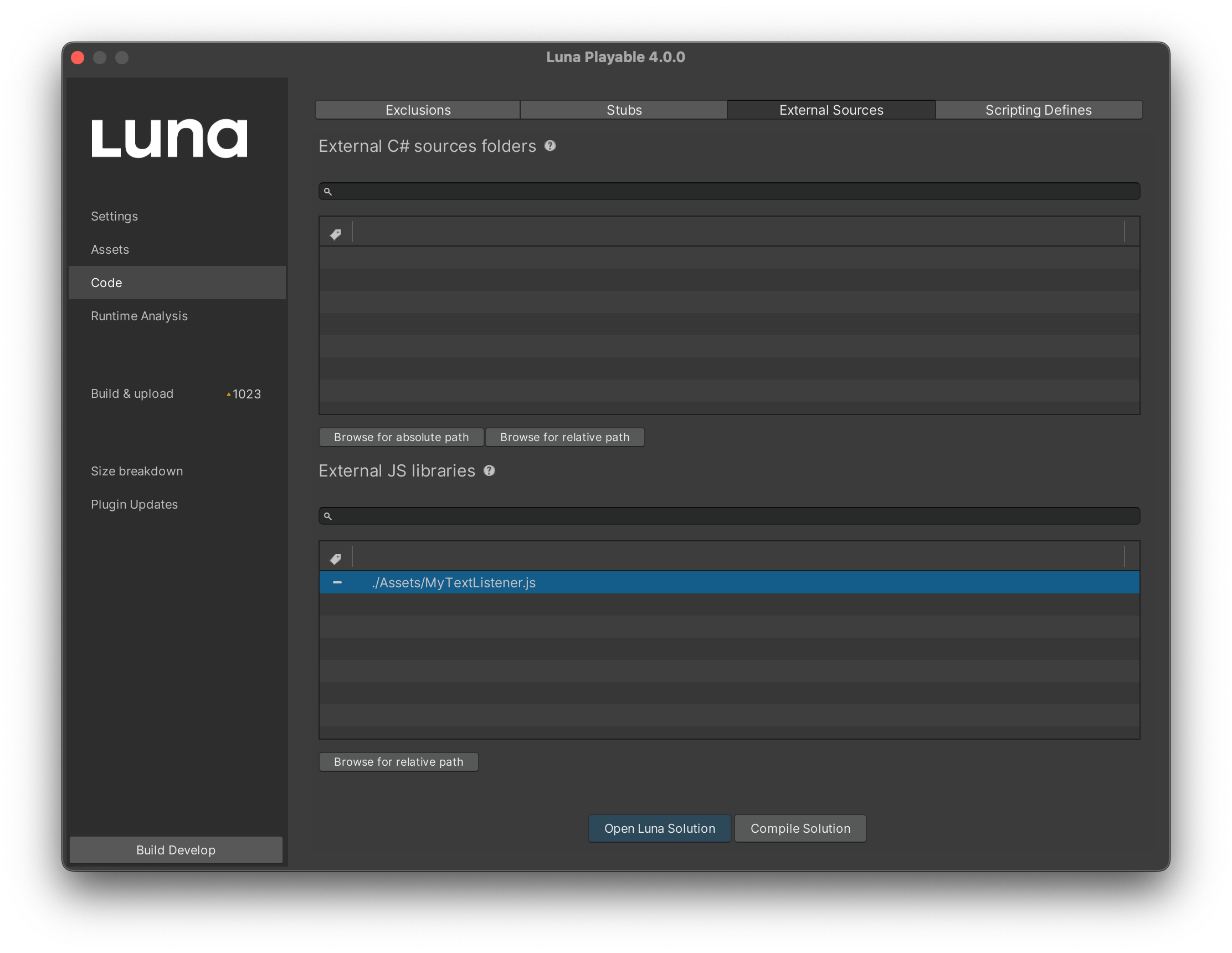Image resolution: width=1232 pixels, height=953 pixels.
Task: Focus the JS libraries search field
Action: point(730,516)
